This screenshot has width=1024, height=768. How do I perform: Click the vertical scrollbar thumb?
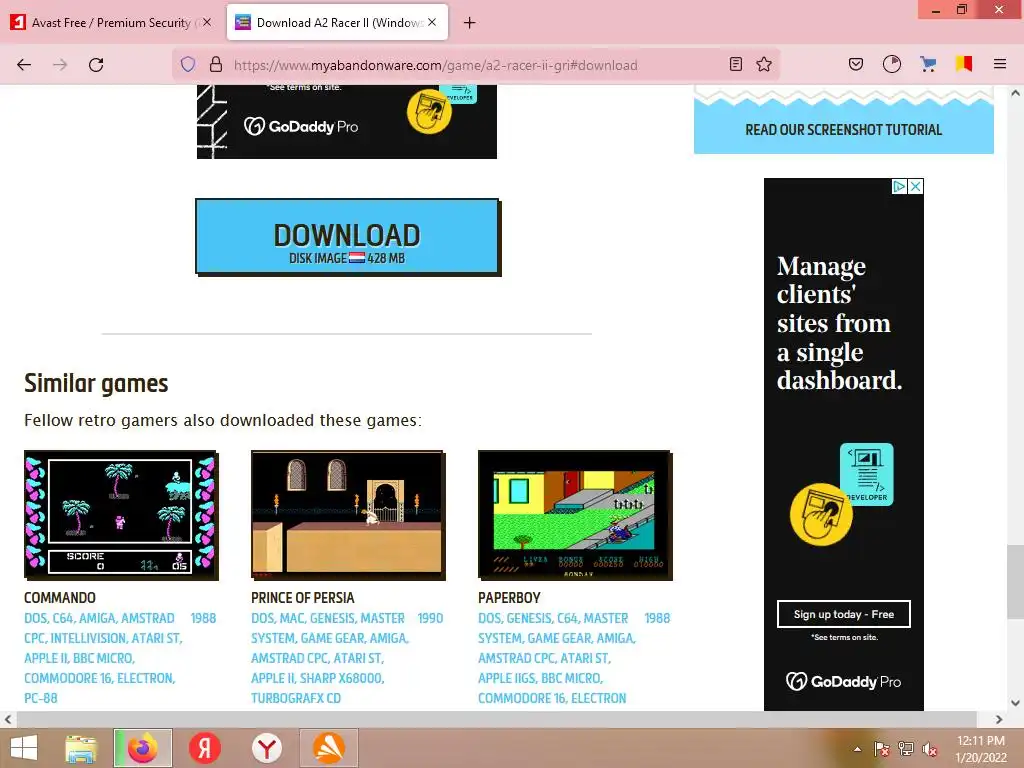pos(1016,581)
